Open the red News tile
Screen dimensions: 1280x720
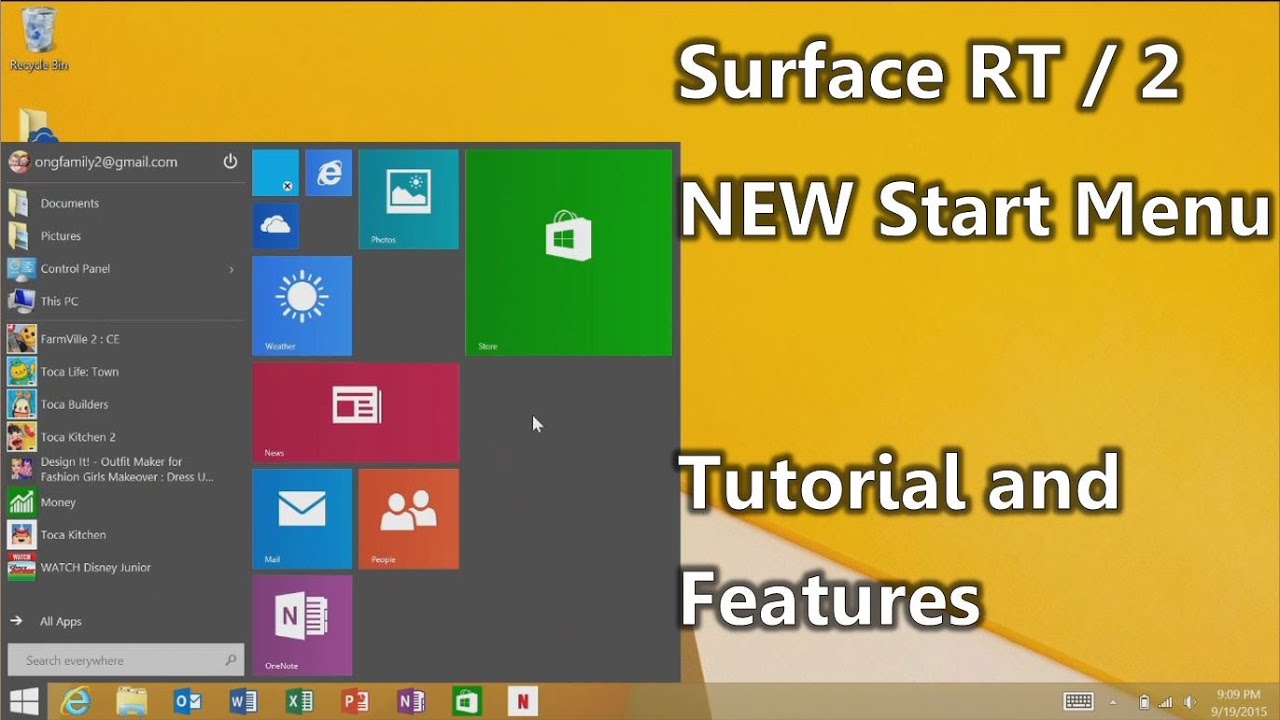[355, 412]
